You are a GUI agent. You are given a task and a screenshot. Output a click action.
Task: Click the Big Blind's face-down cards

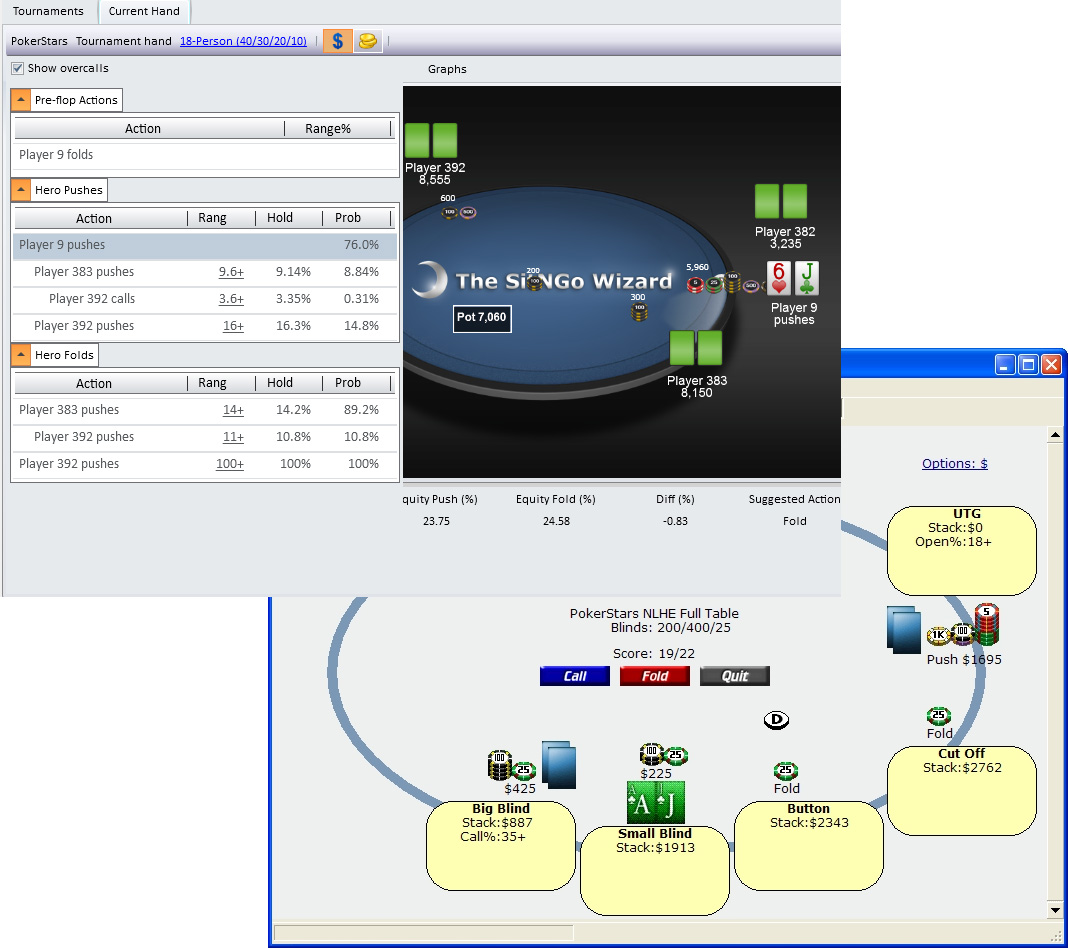click(x=559, y=765)
